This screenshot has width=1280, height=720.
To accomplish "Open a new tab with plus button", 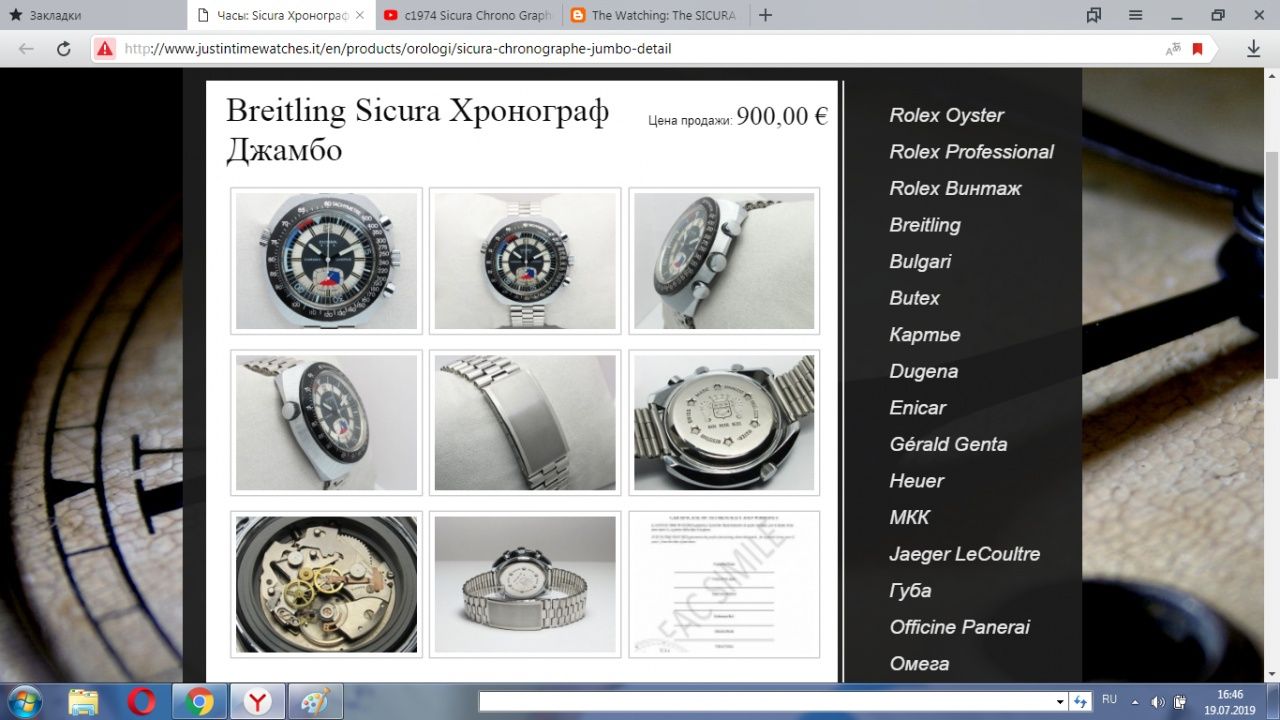I will coord(765,15).
